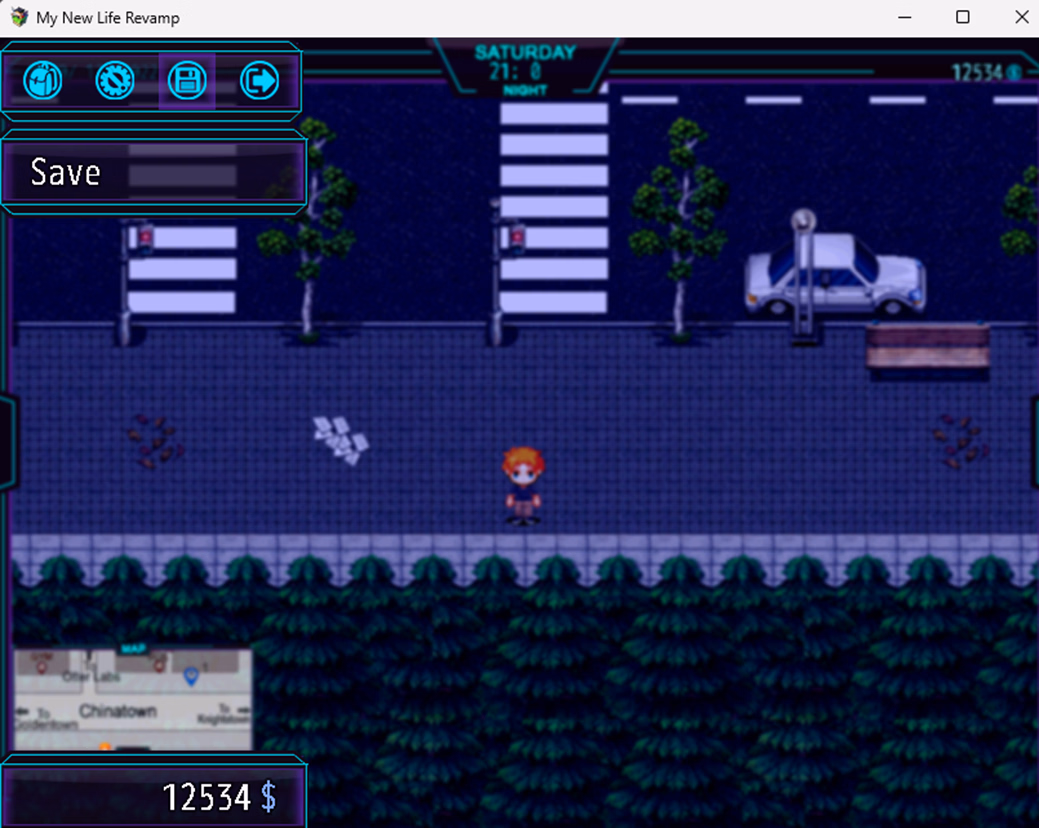The height and width of the screenshot is (828, 1039).
Task: Click the right edge side panel tab
Action: coord(1033,441)
